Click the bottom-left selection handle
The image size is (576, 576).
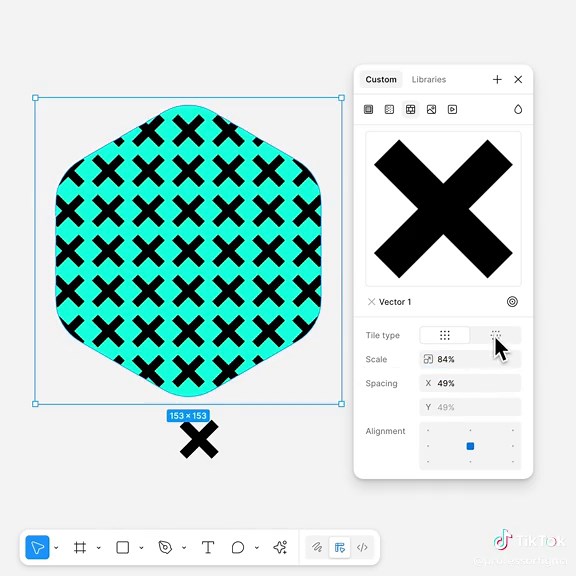pos(35,404)
